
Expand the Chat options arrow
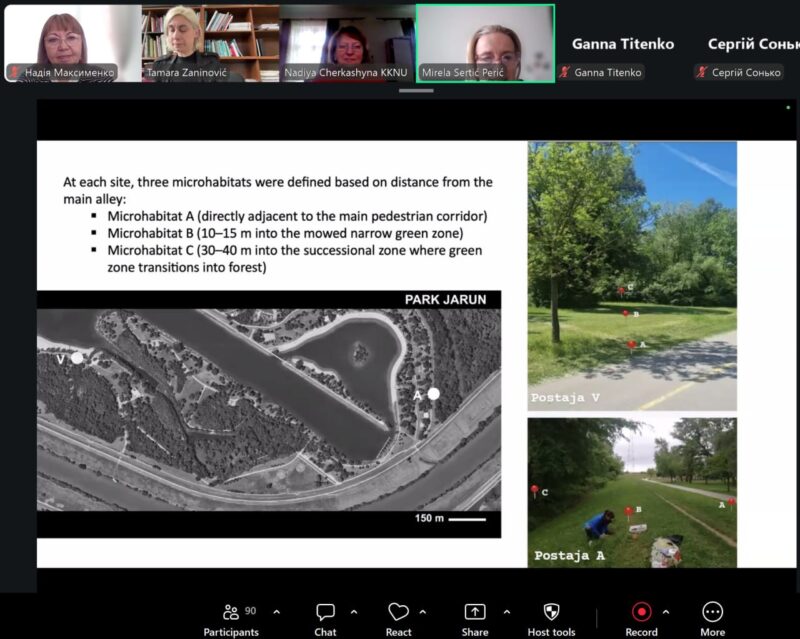point(354,612)
